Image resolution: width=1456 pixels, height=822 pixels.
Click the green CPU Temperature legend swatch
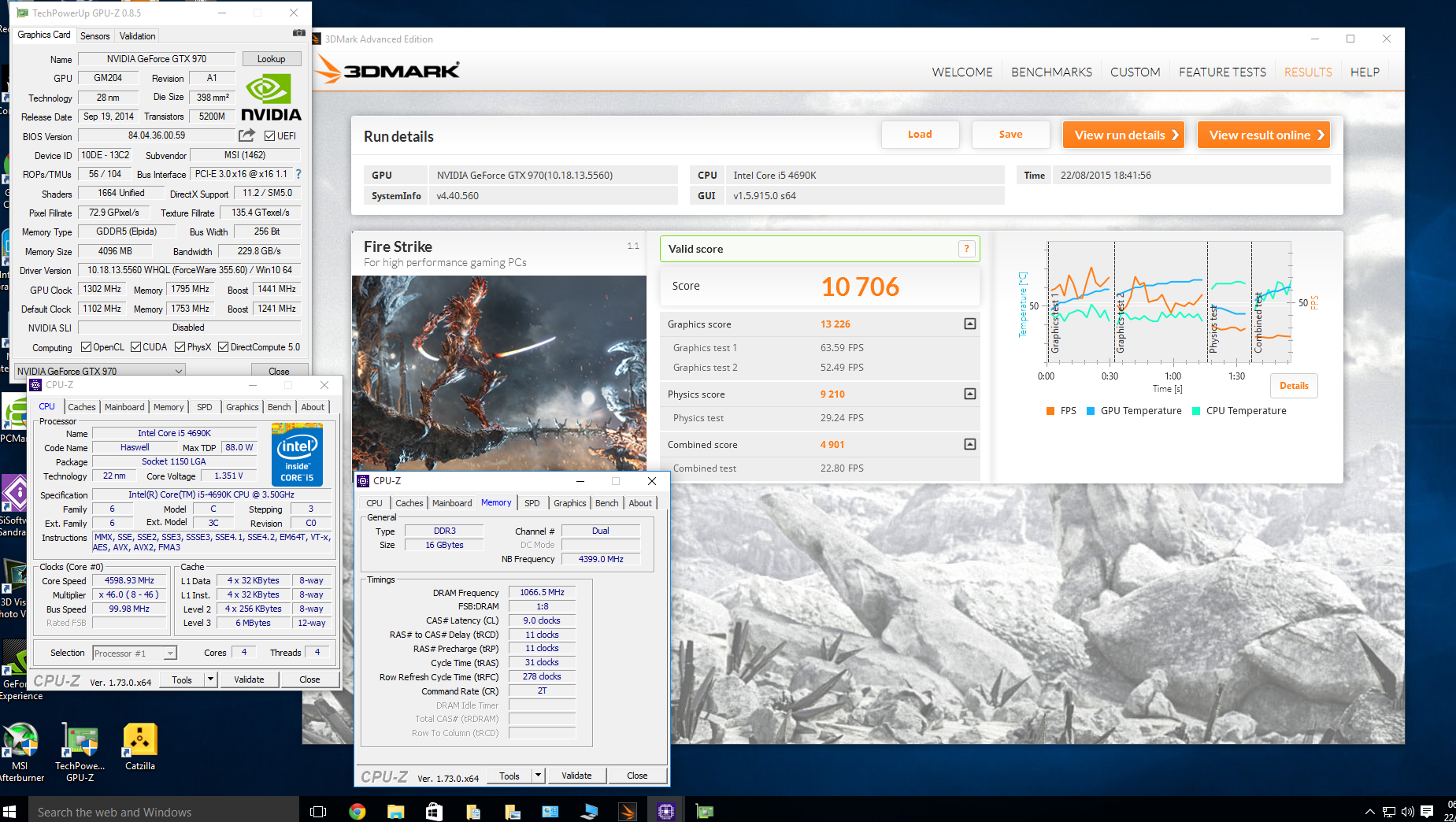click(1196, 411)
